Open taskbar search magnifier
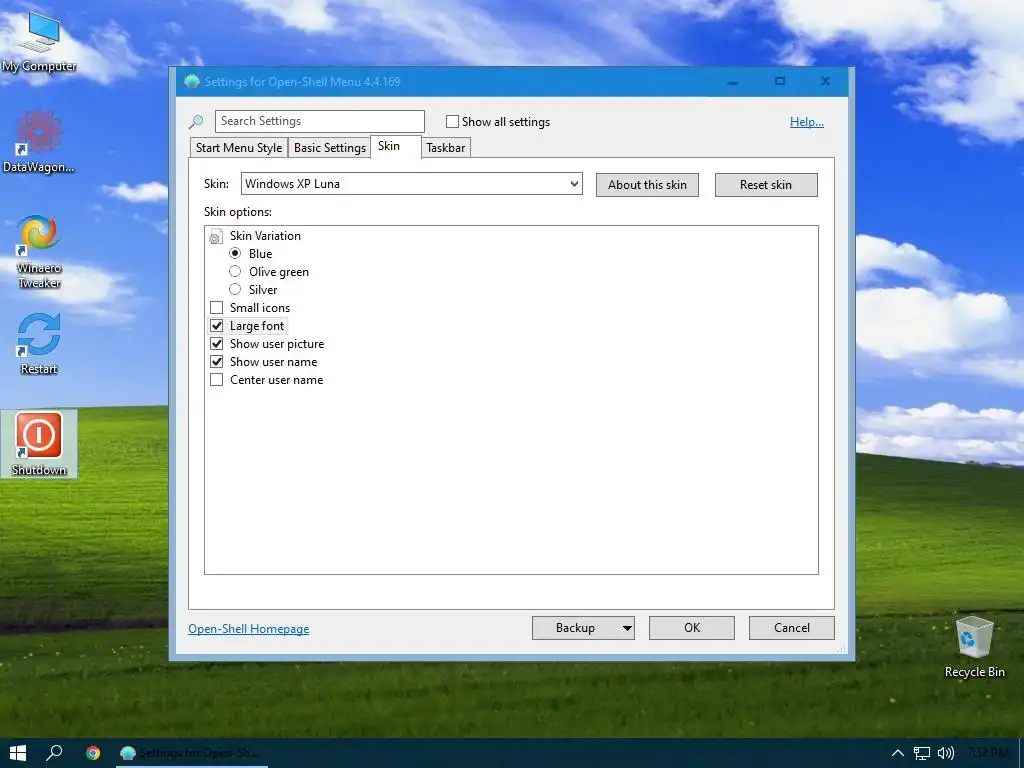Image resolution: width=1024 pixels, height=768 pixels. point(54,753)
